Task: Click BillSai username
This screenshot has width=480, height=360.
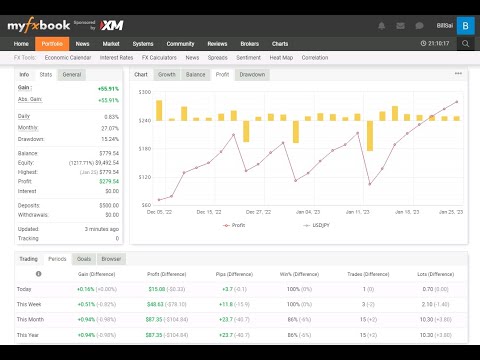Action: pyautogui.click(x=445, y=26)
